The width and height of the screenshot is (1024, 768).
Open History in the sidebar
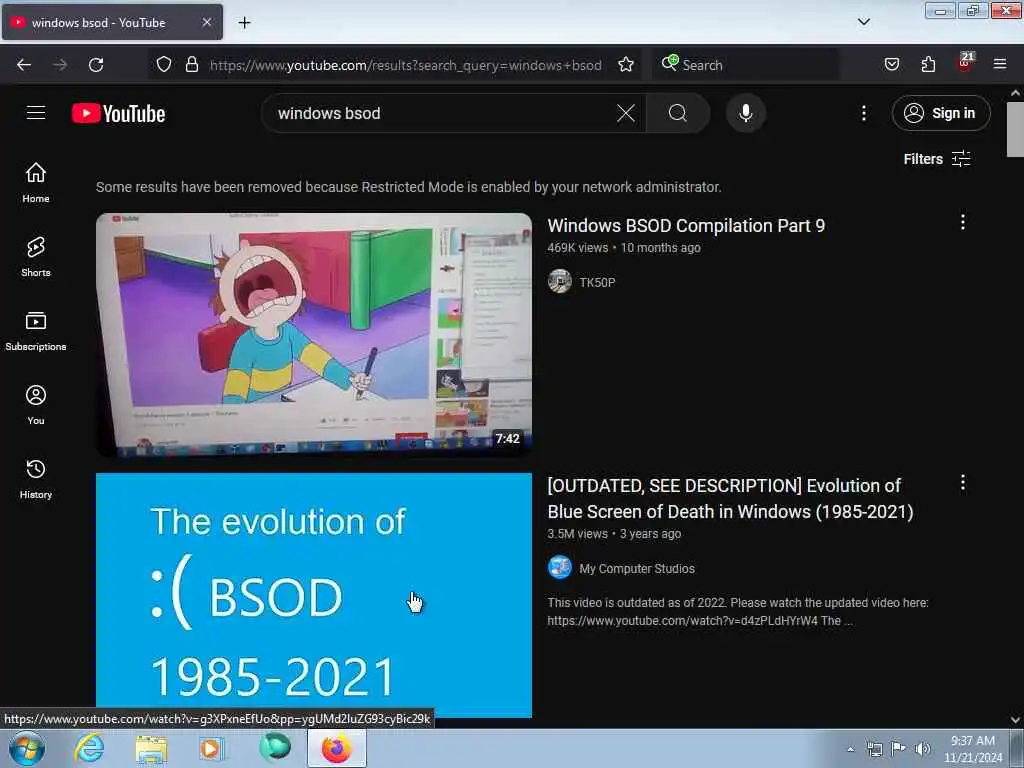click(36, 479)
